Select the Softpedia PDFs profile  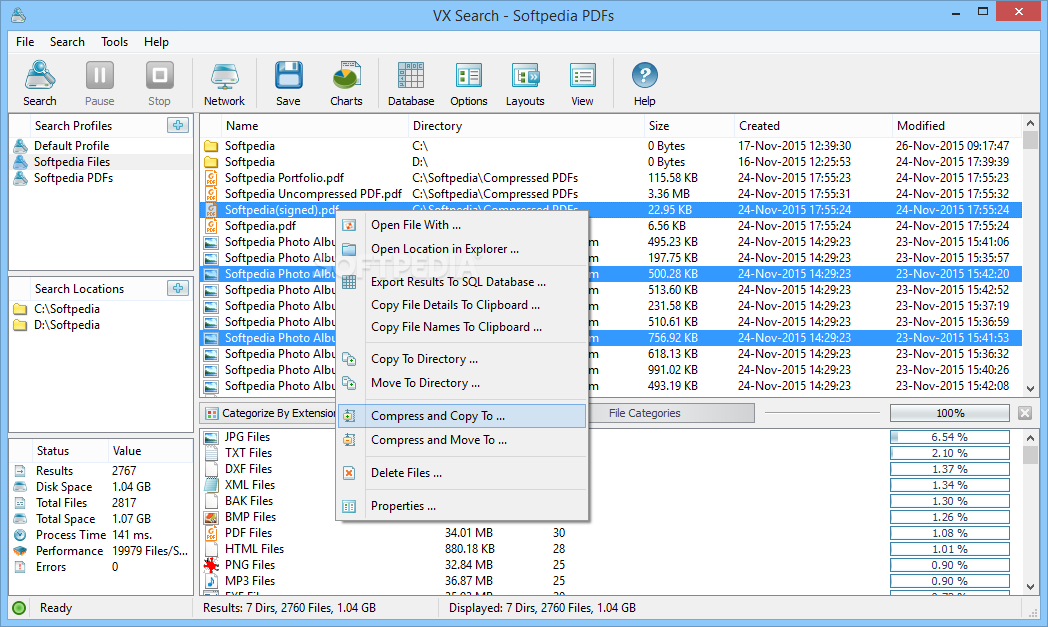click(x=102, y=178)
